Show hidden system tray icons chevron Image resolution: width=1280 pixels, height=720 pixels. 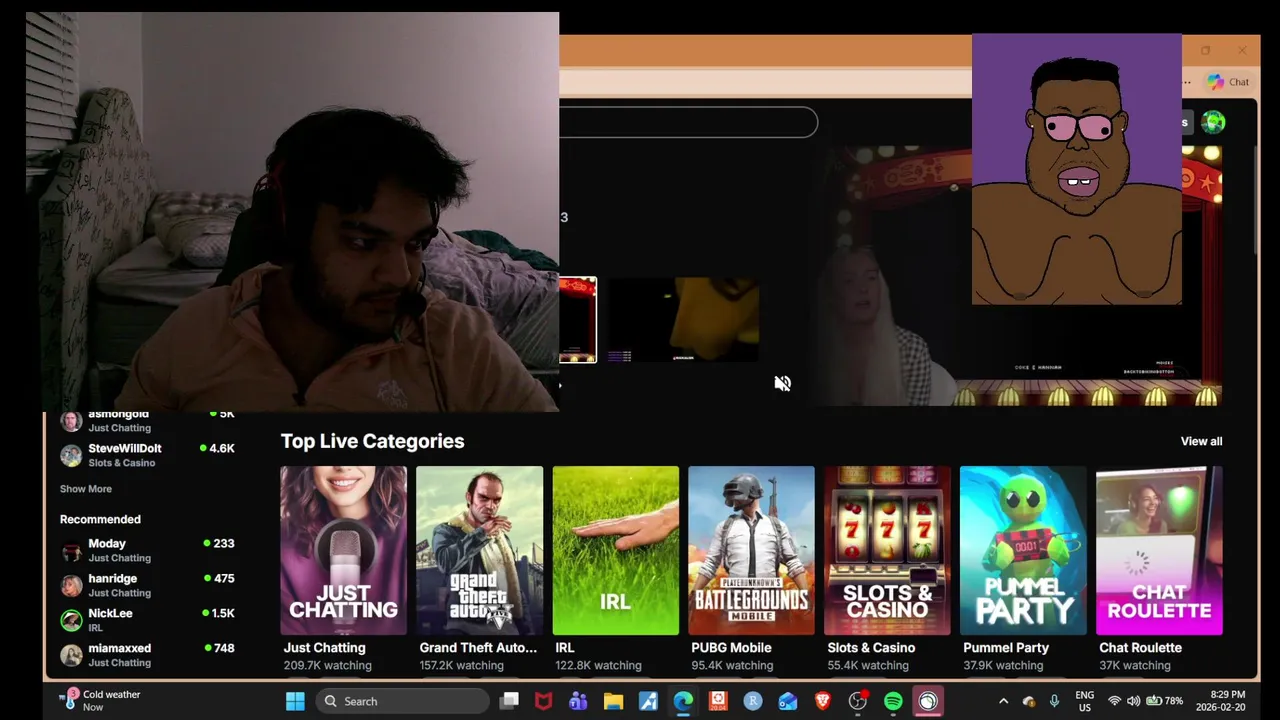[x=1003, y=701]
